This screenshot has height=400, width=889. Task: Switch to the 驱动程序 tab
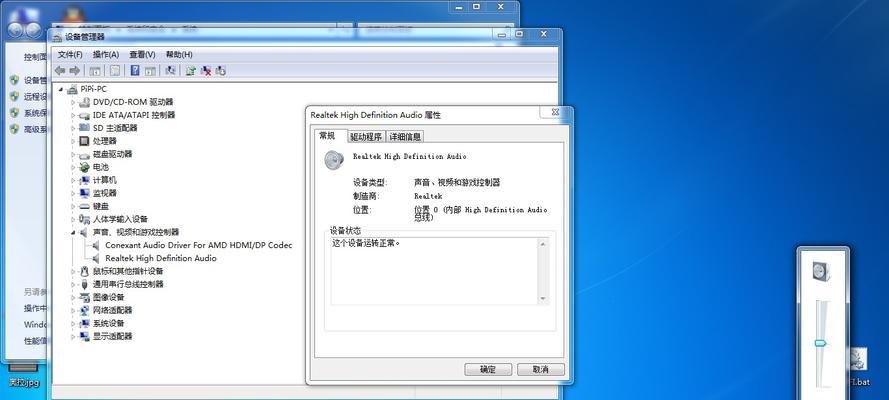point(366,137)
